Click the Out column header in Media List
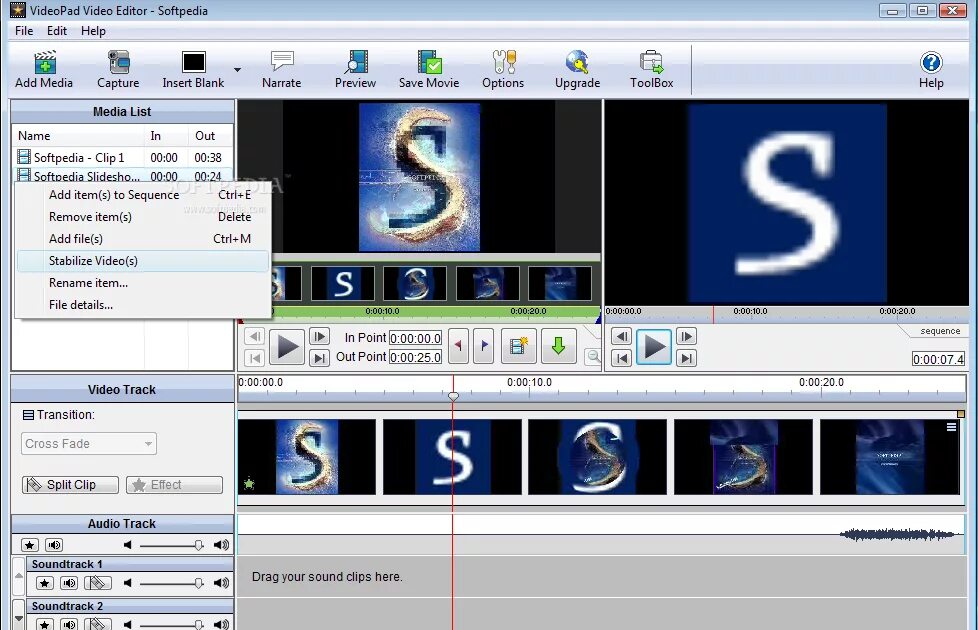Image resolution: width=978 pixels, height=630 pixels. click(210, 135)
